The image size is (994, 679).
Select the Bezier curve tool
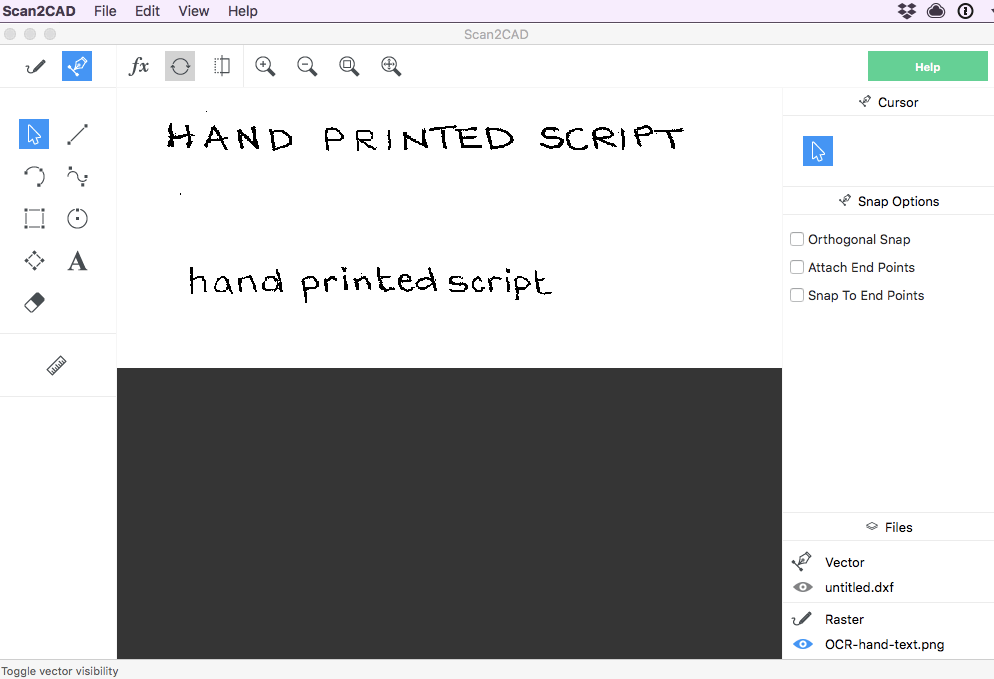coord(77,176)
